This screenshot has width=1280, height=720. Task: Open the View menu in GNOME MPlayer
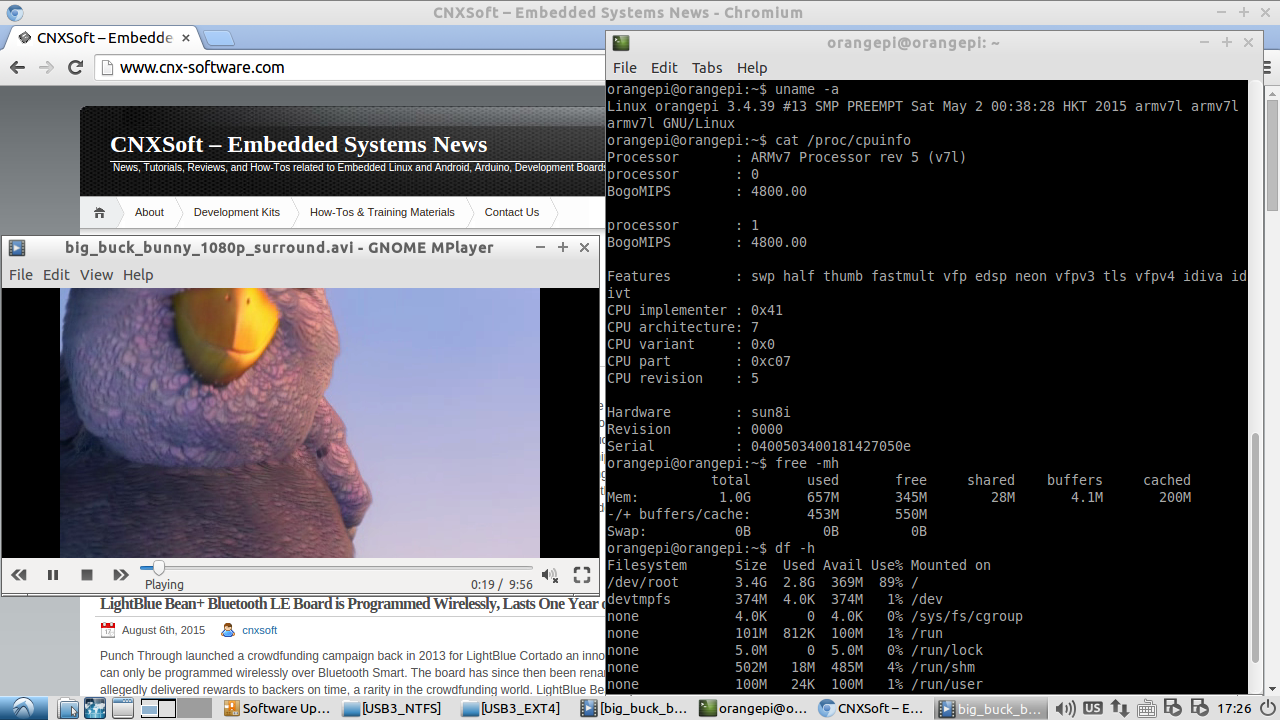point(96,275)
